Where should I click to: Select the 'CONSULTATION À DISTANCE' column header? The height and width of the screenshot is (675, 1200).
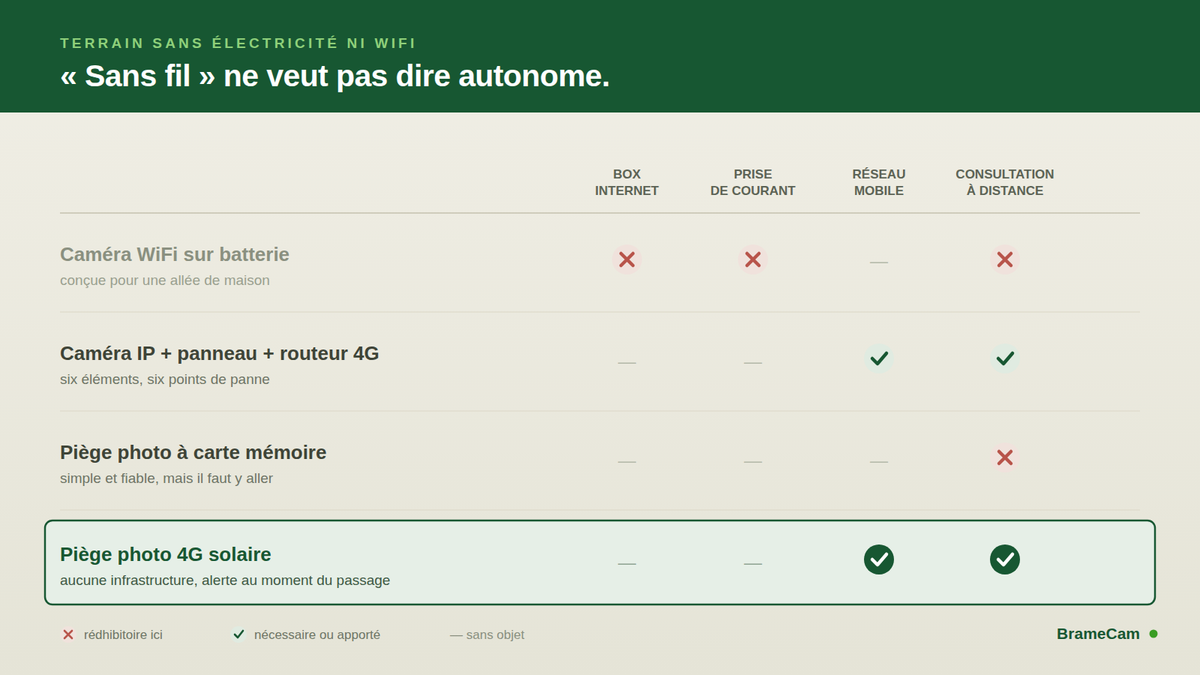point(1005,182)
